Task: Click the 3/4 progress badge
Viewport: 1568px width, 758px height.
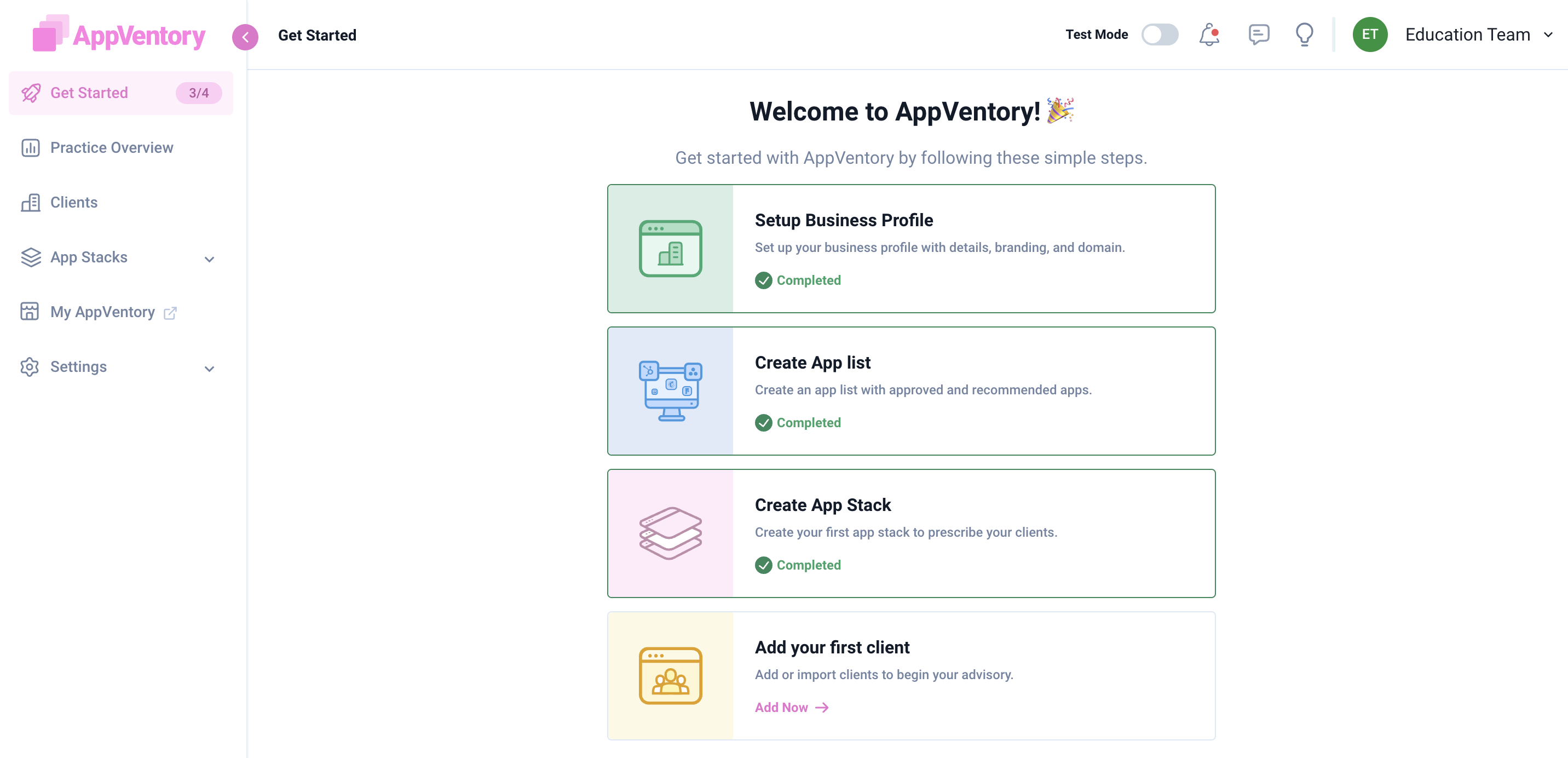Action: pyautogui.click(x=198, y=93)
